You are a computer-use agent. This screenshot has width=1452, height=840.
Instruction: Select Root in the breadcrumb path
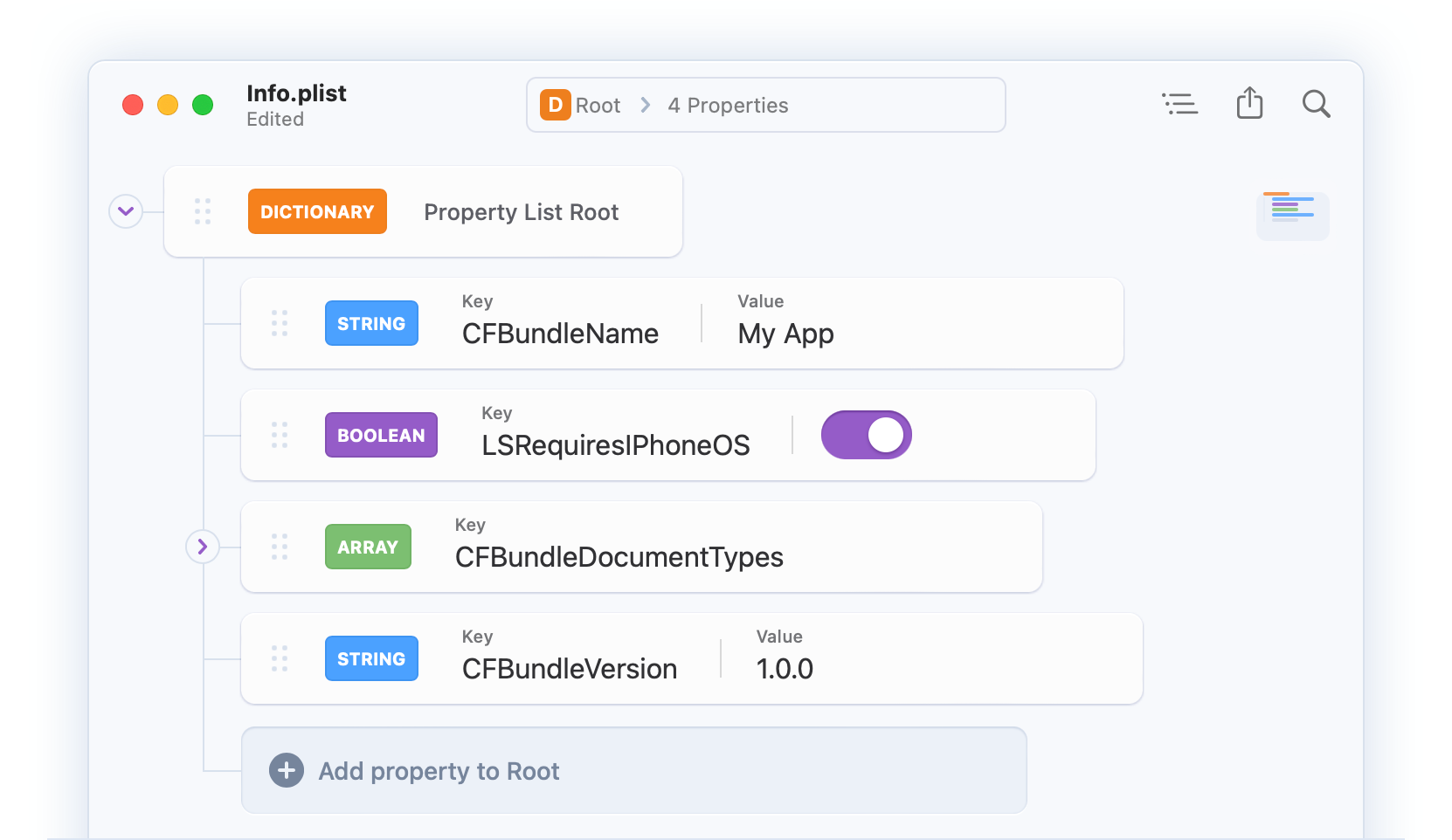[597, 105]
